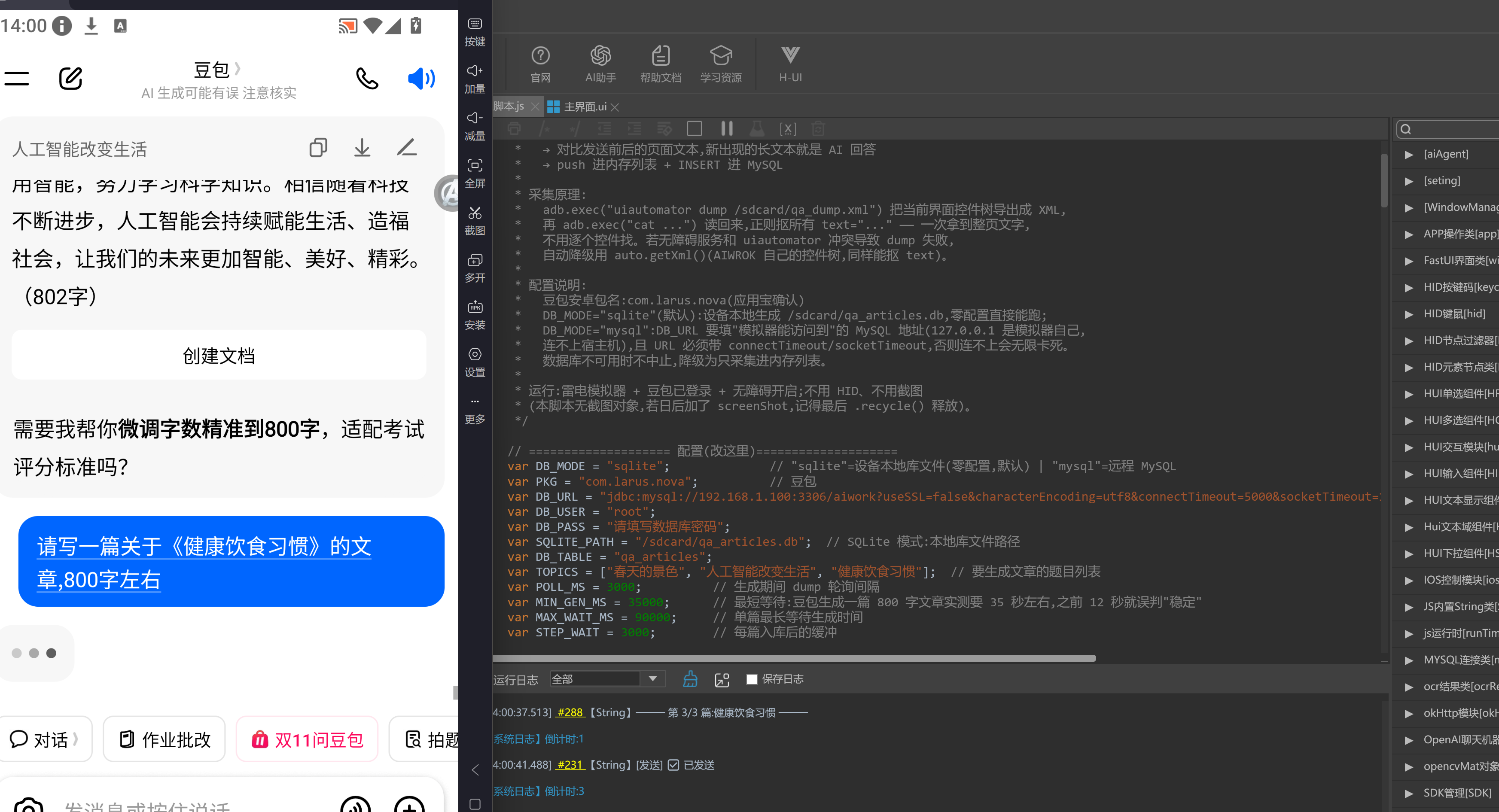The height and width of the screenshot is (812, 1499).
Task: Open the 豆包 title chat details
Action: [218, 70]
